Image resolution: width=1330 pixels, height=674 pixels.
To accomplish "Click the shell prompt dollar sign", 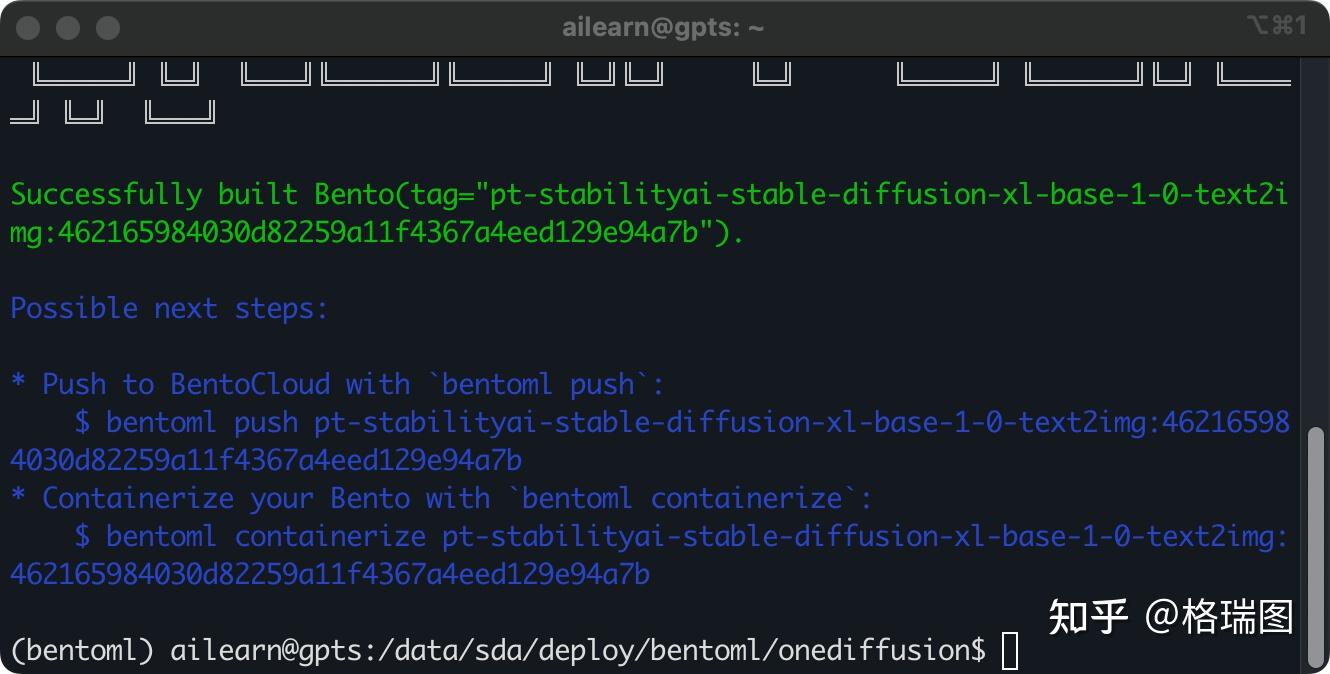I will (x=977, y=650).
